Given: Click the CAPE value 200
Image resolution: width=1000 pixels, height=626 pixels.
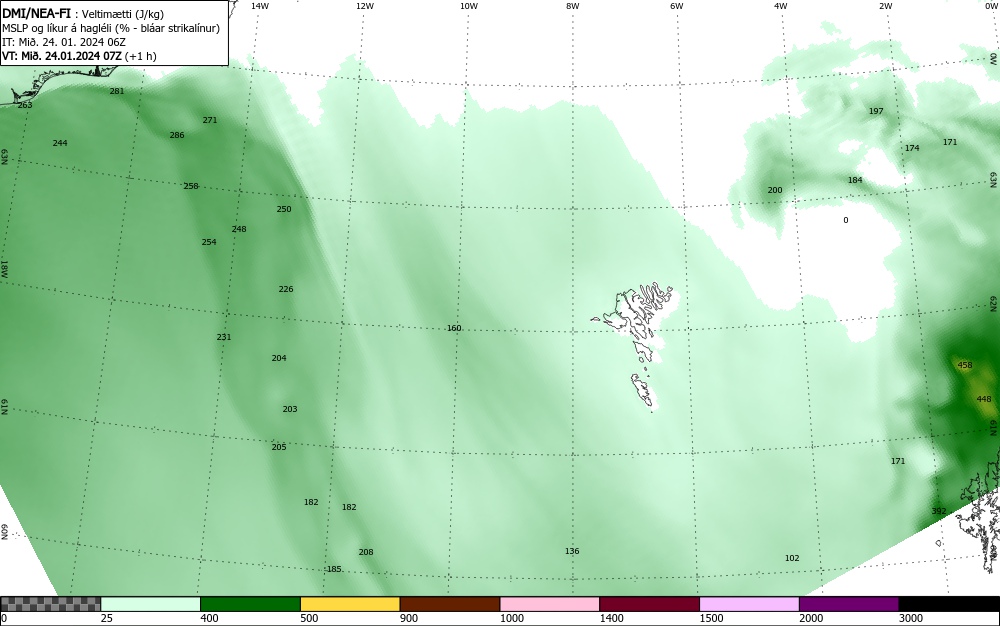Looking at the screenshot, I should pos(775,190).
